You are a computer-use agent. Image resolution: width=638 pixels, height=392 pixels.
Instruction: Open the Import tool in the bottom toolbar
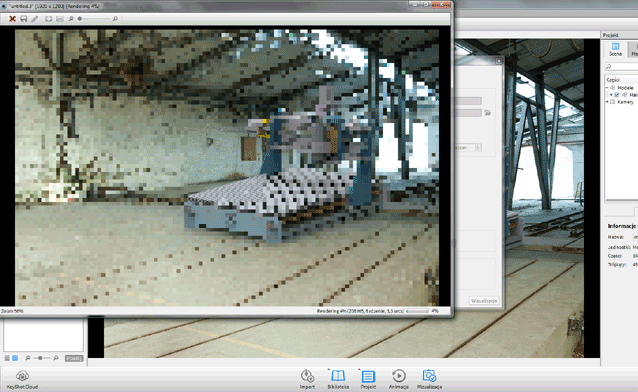click(x=307, y=379)
